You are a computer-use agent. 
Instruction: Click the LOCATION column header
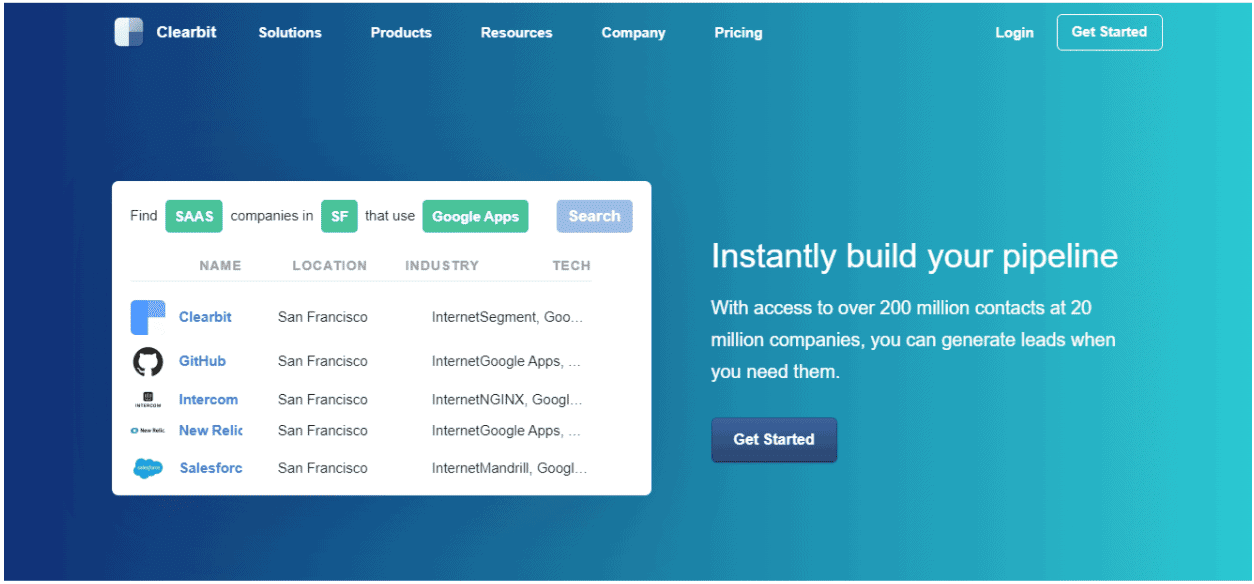[329, 266]
